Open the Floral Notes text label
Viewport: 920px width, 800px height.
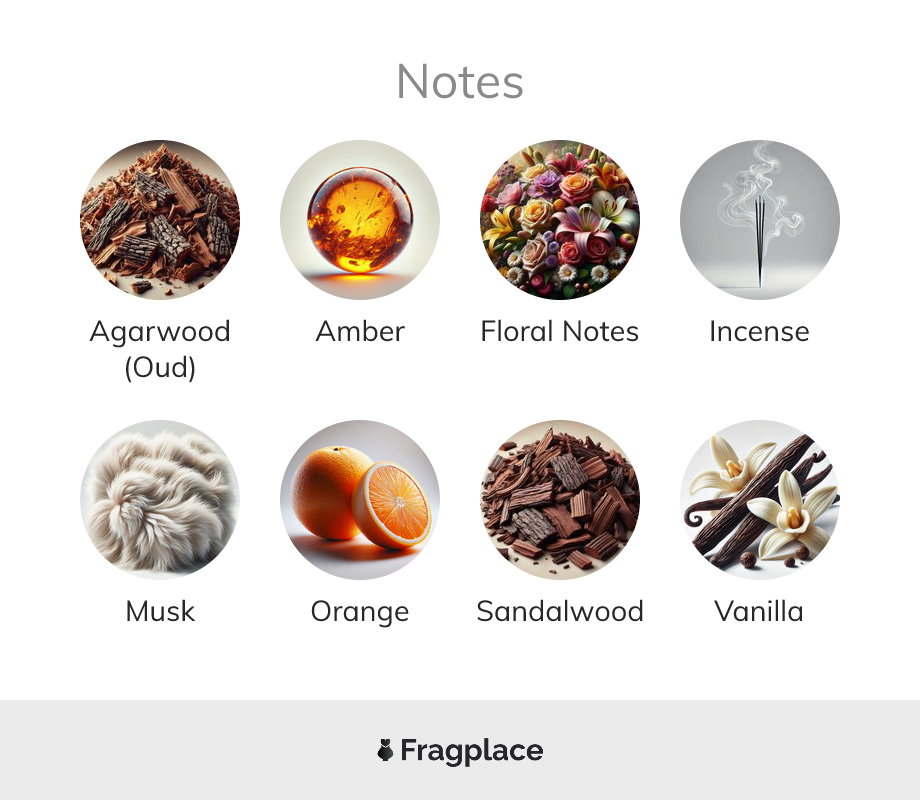[560, 332]
